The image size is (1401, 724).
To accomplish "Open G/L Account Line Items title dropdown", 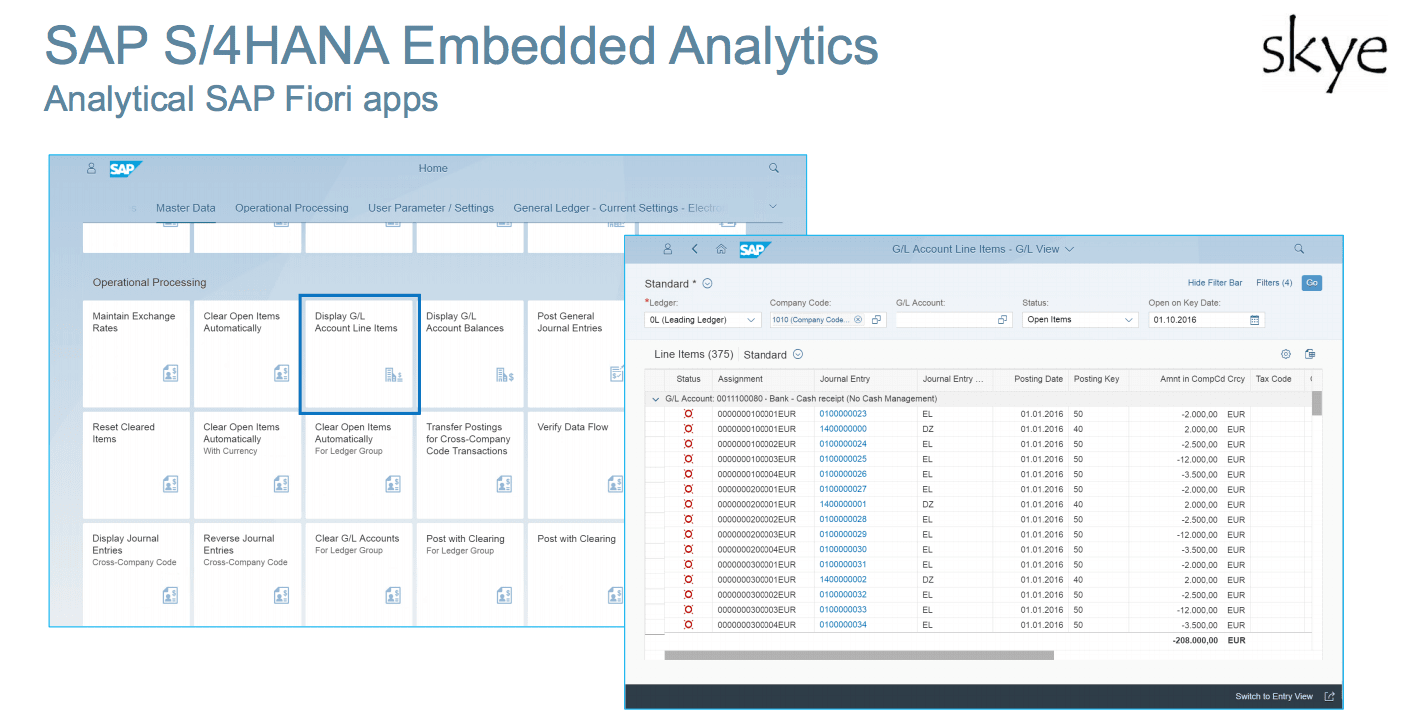I will pos(1070,249).
